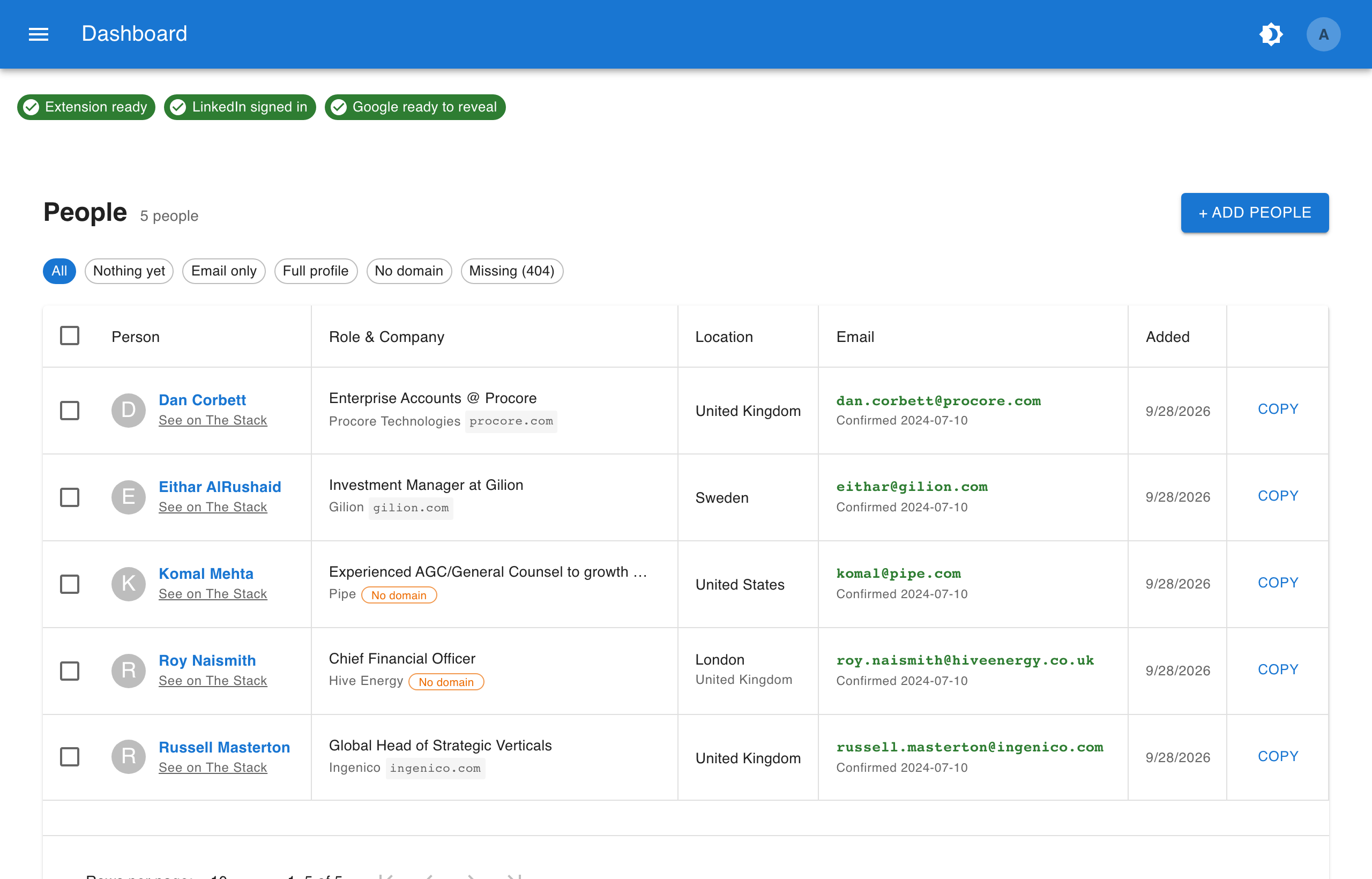
Task: Select the Dan Corbett row checkbox
Action: click(x=70, y=411)
